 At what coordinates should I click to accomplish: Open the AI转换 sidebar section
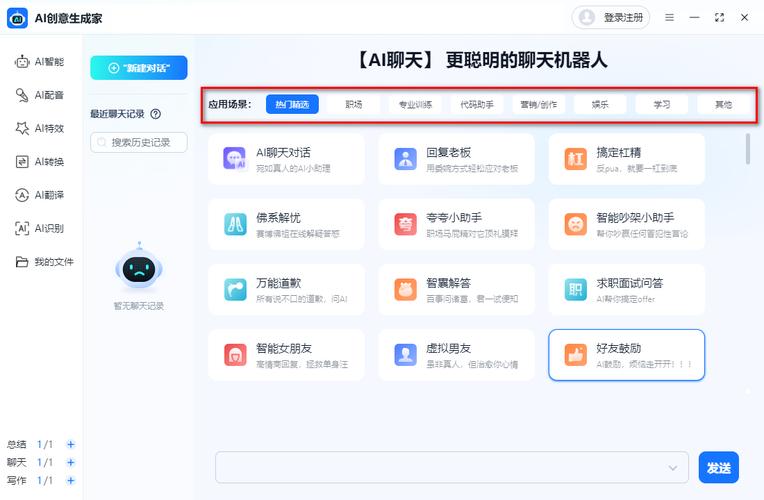(39, 162)
